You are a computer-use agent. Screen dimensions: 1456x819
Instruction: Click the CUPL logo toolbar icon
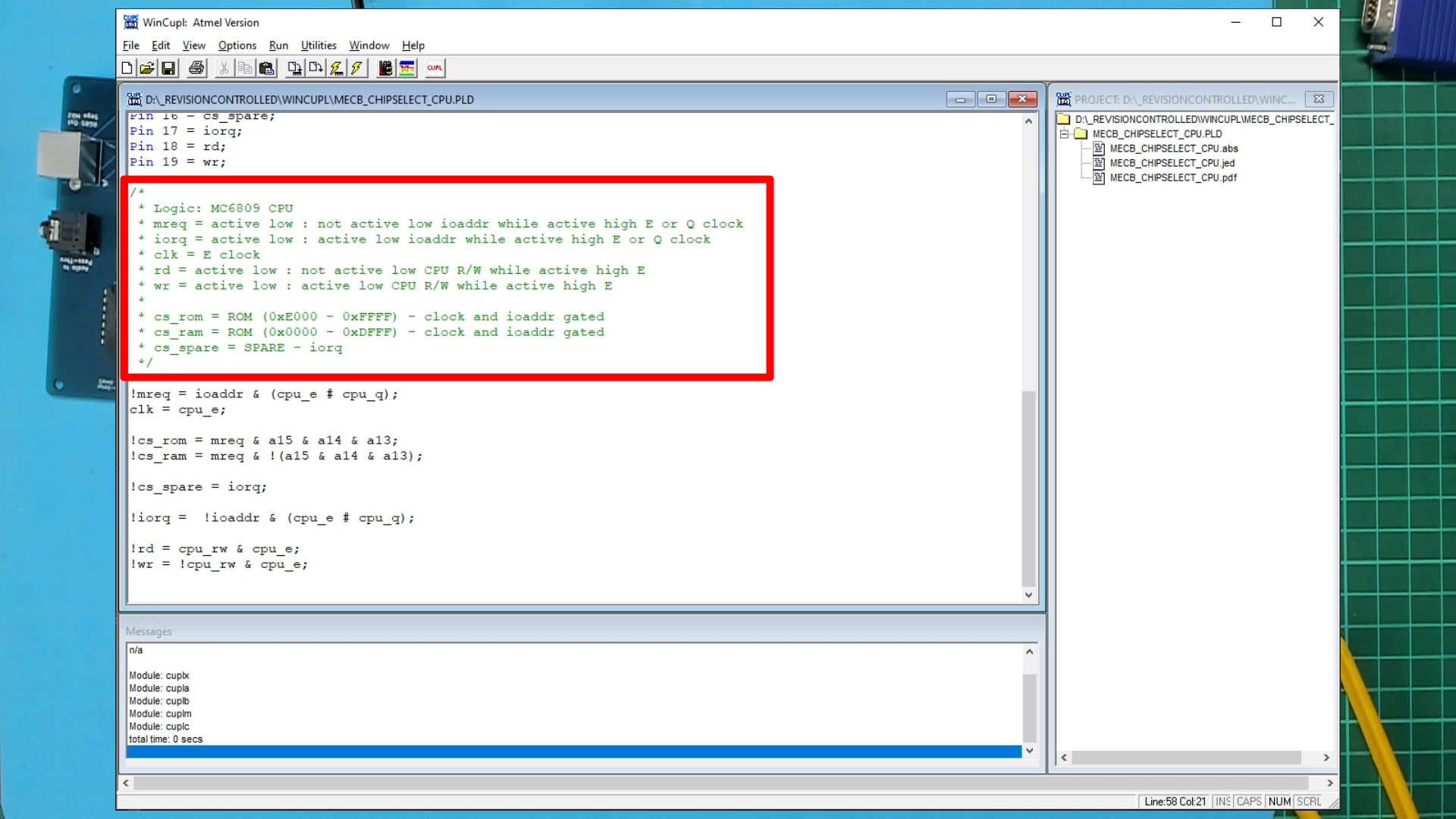pos(435,68)
